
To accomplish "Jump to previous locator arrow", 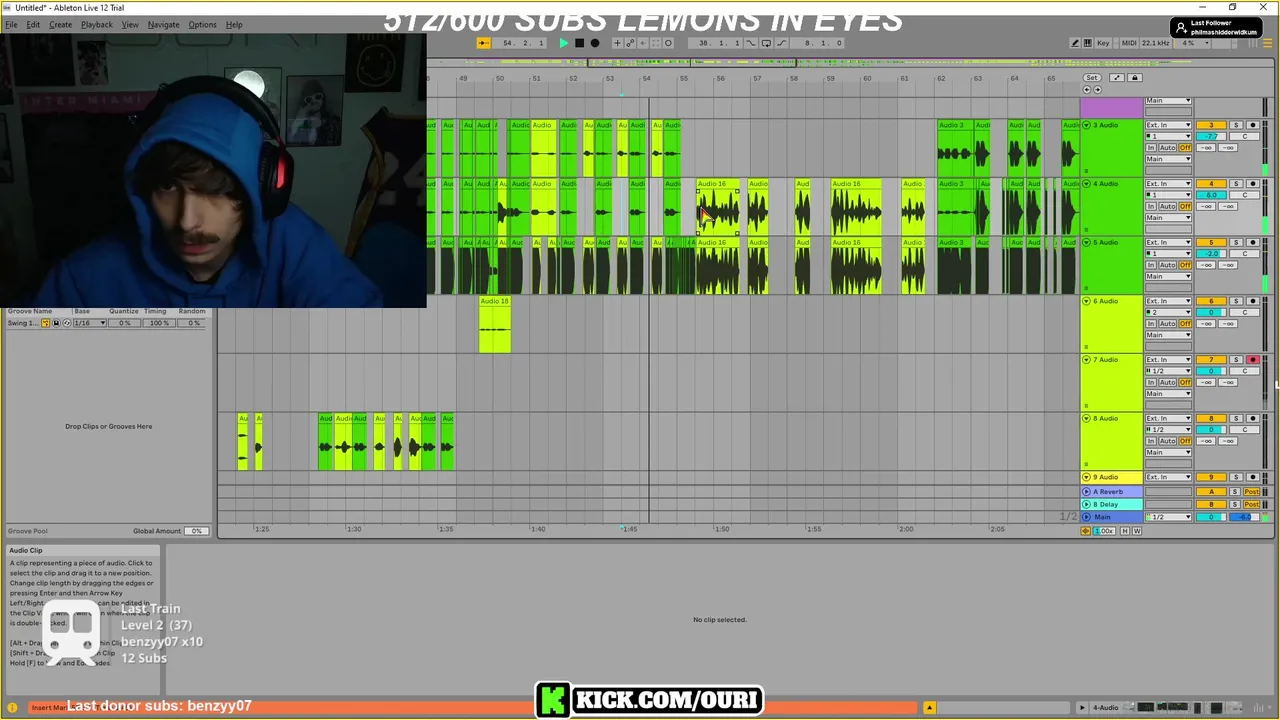I will 1087,90.
